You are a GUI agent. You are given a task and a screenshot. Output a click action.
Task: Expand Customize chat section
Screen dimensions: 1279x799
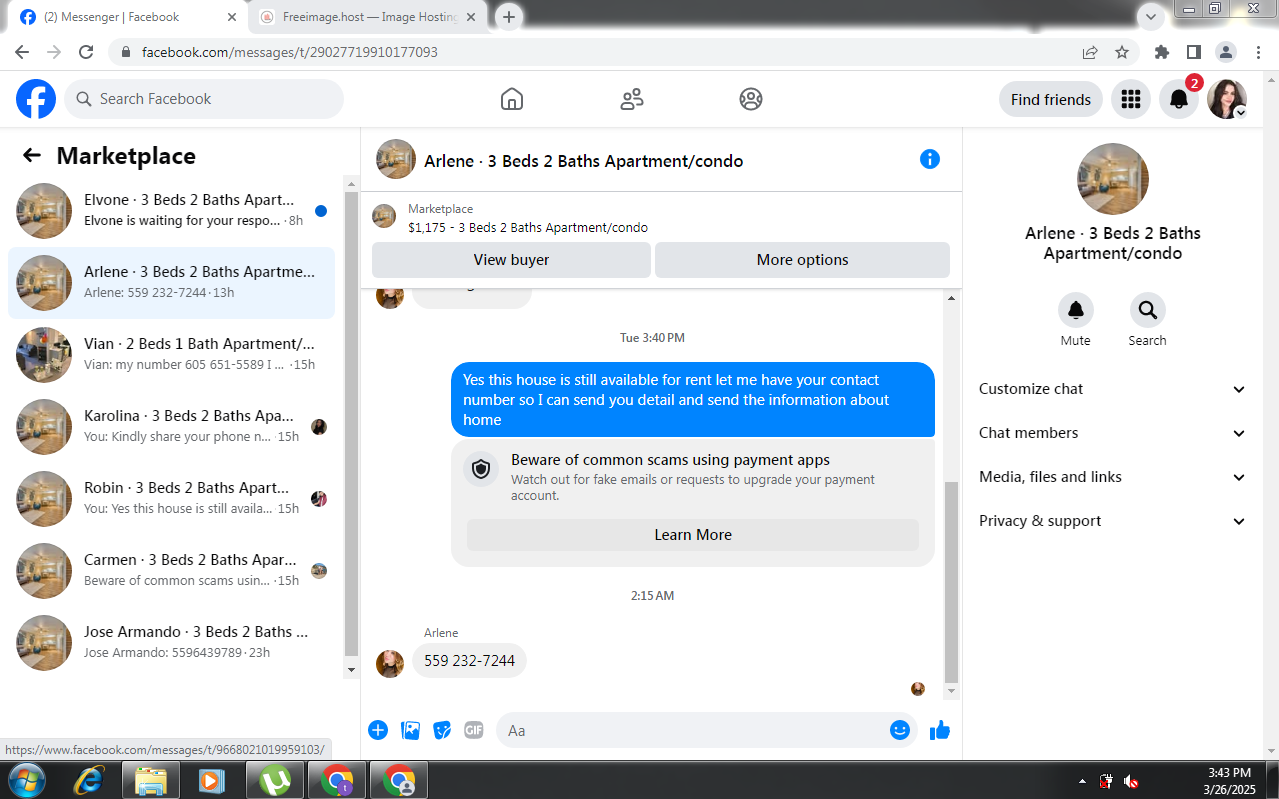pos(1113,389)
